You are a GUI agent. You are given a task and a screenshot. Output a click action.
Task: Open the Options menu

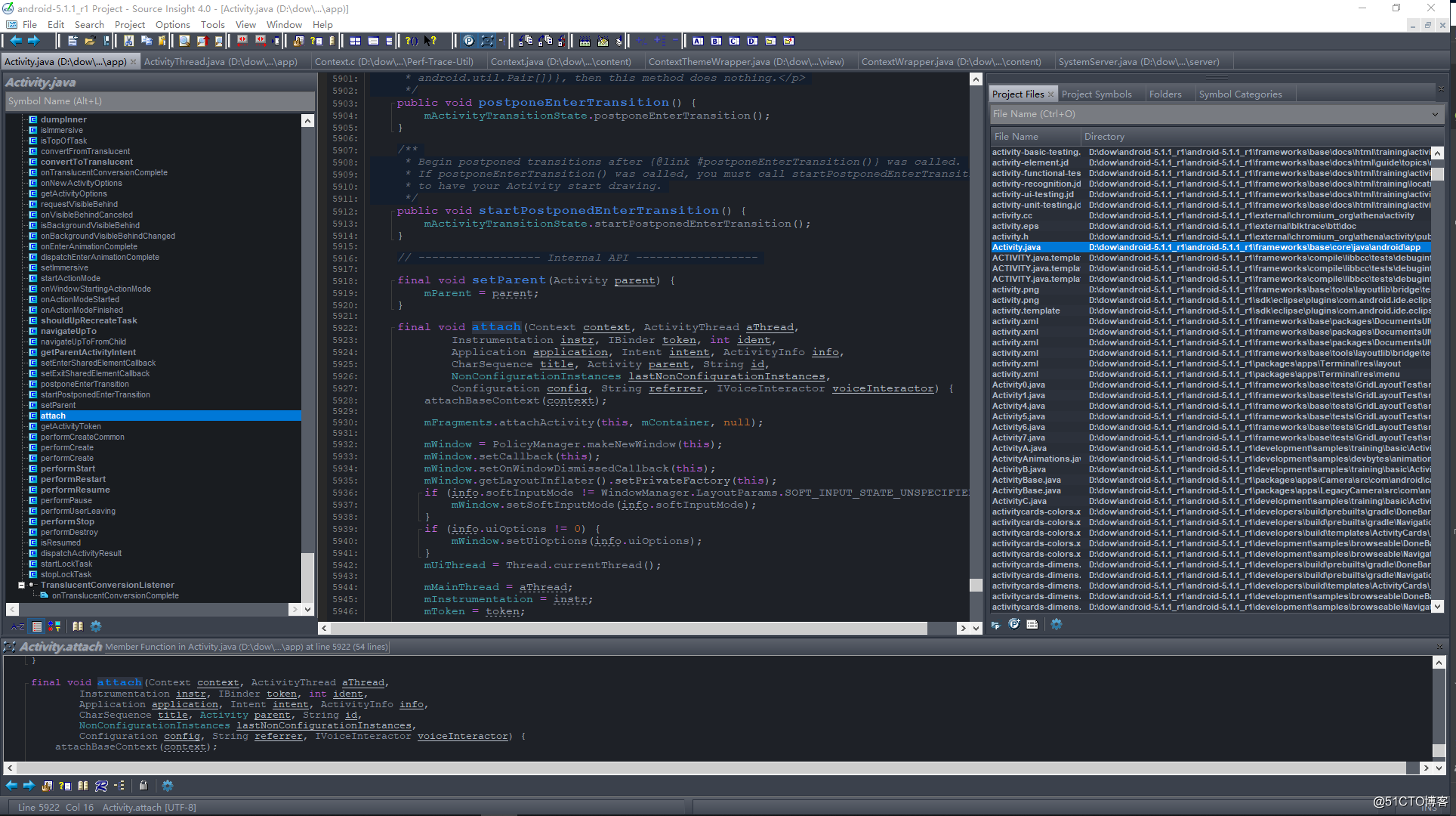point(172,24)
